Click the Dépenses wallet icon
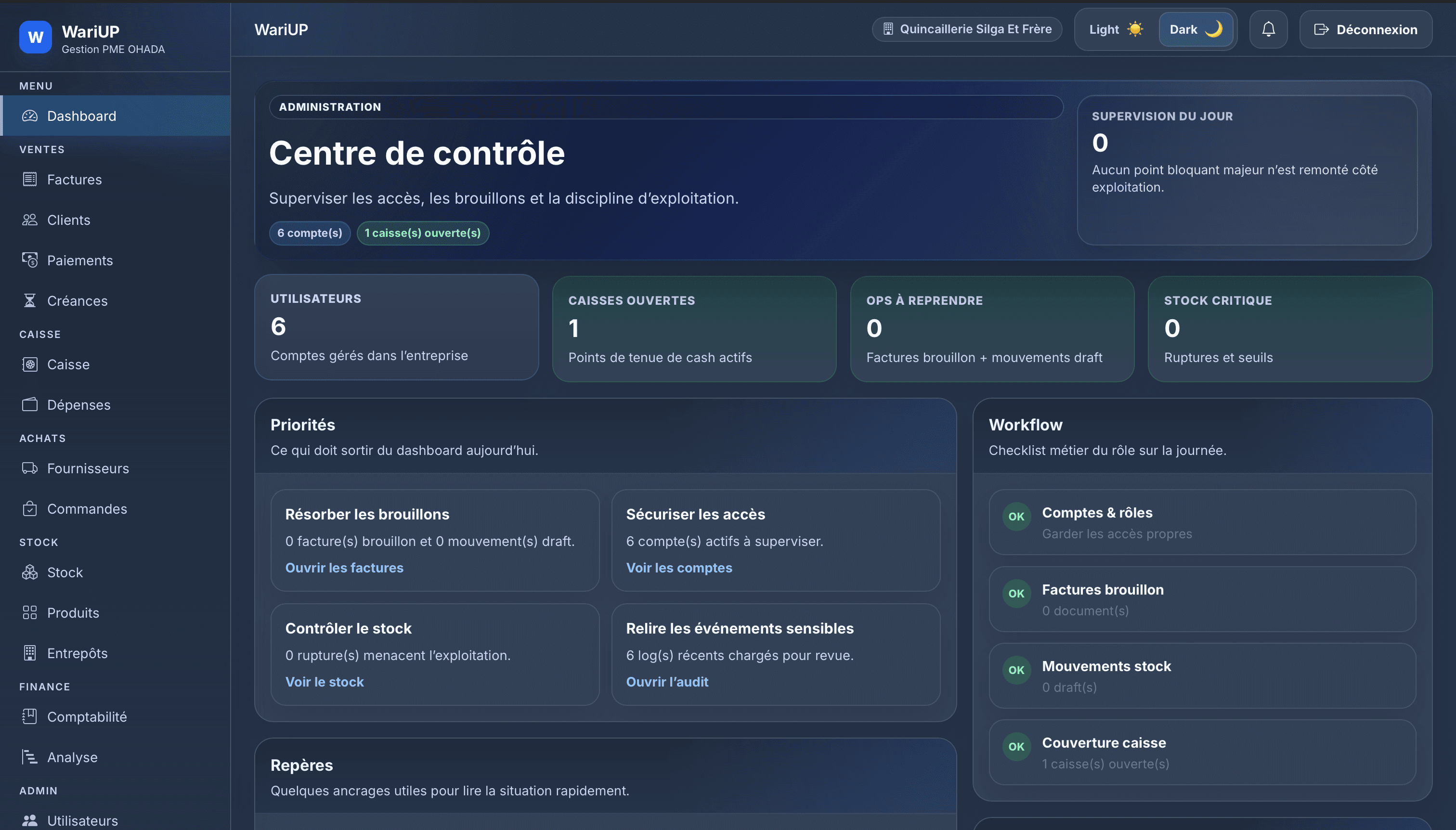The height and width of the screenshot is (830, 1456). pos(30,405)
